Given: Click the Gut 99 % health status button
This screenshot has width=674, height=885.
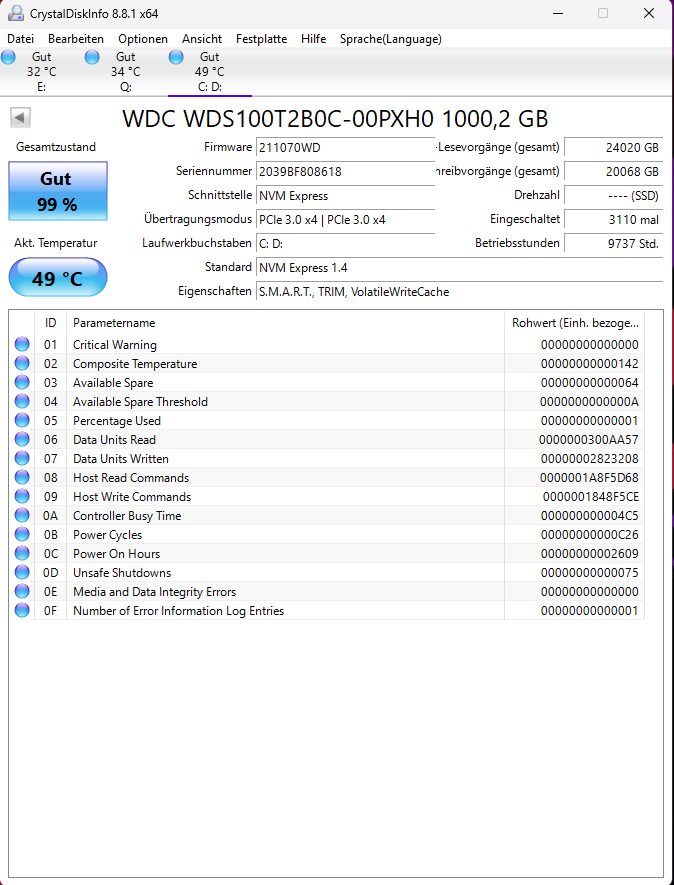Looking at the screenshot, I should pos(58,191).
